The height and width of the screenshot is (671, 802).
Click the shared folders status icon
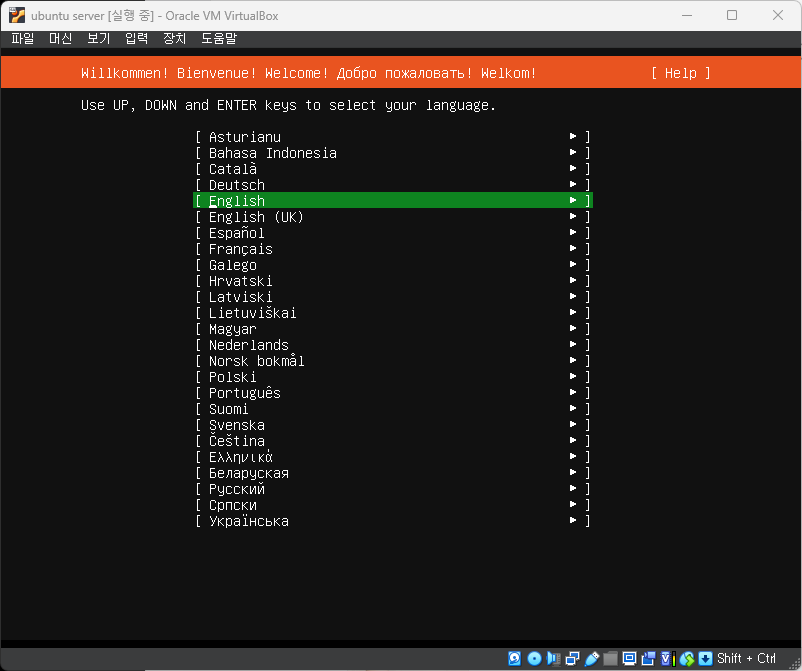pyautogui.click(x=610, y=658)
